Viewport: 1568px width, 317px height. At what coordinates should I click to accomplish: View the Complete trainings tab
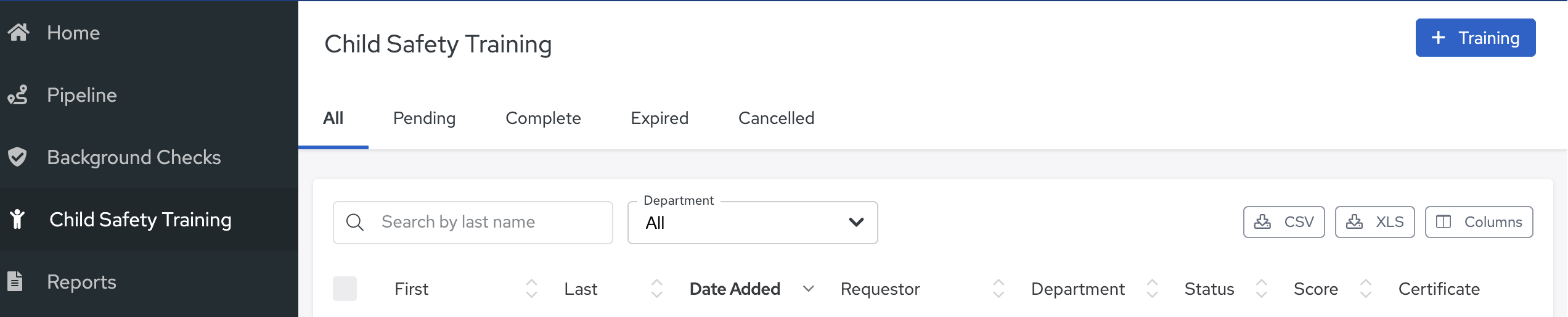pos(543,118)
